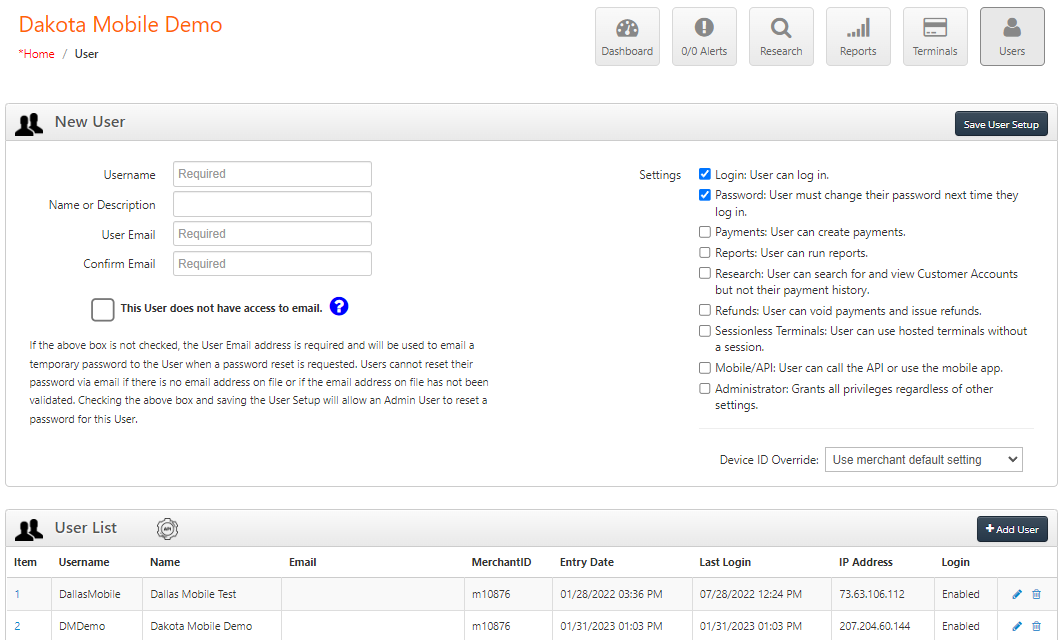Click the help question mark about email access
This screenshot has width=1060, height=640.
click(339, 306)
